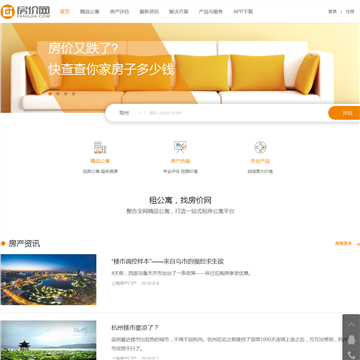This screenshot has height=360, width=360.
Task: Open the 最新资讯 nav item
Action: point(149,11)
